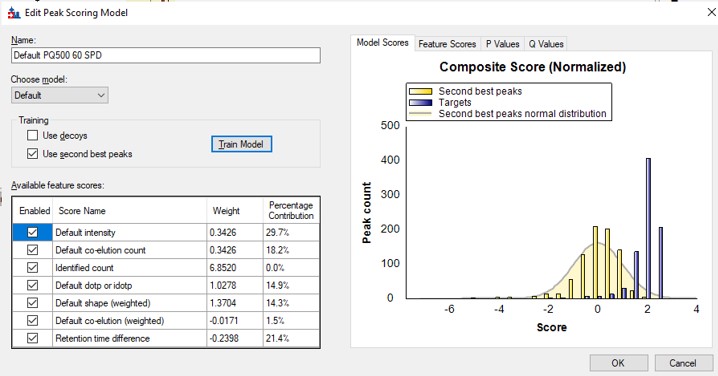Close the Edit Peak Scoring Model dialog
This screenshot has width=718, height=376.
711,12
